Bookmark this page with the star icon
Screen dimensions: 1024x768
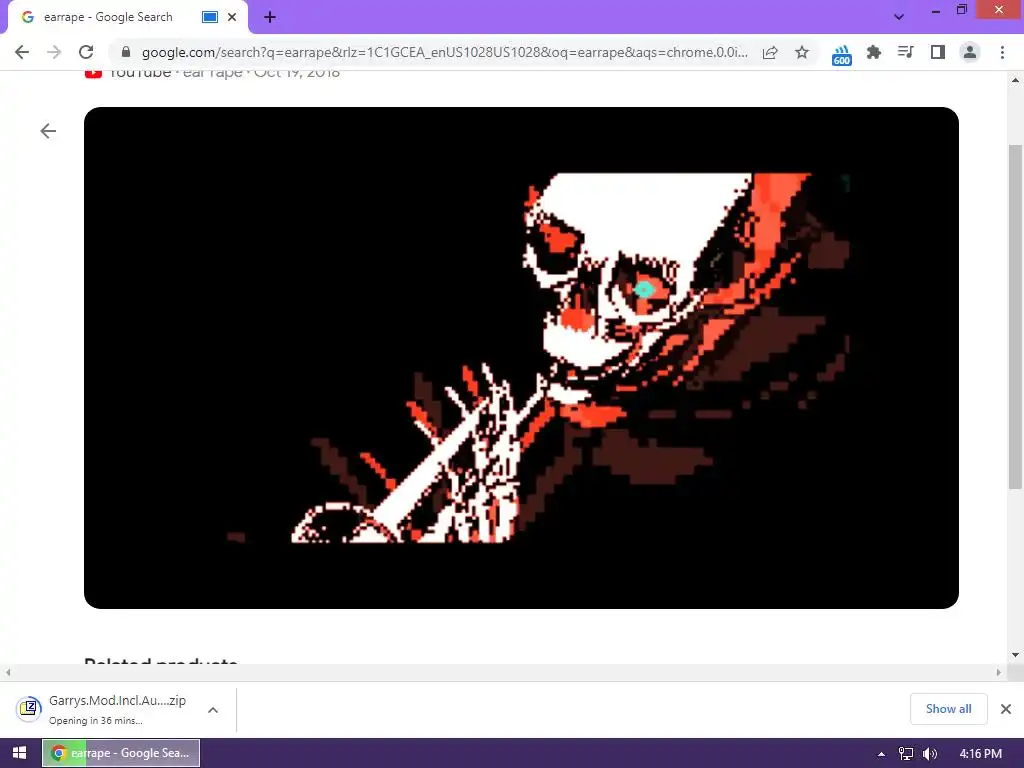point(802,52)
